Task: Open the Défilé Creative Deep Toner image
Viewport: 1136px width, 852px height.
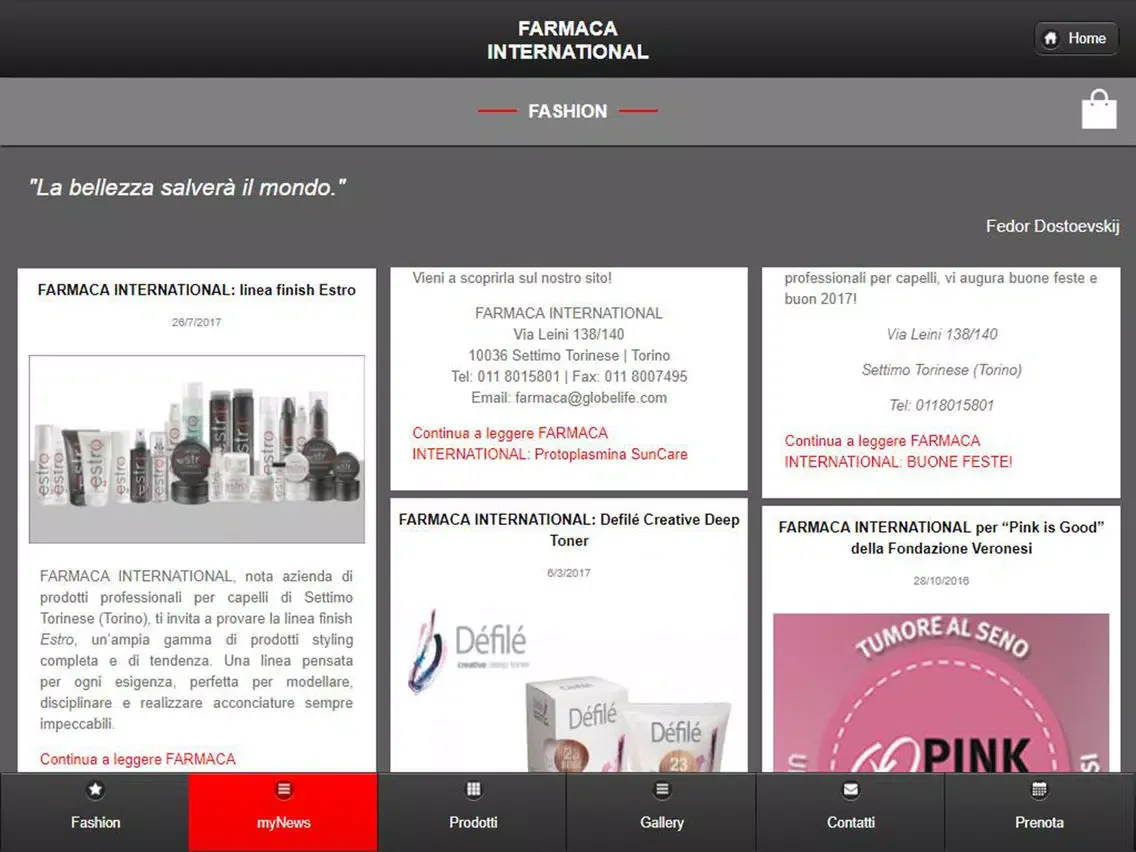Action: 569,688
